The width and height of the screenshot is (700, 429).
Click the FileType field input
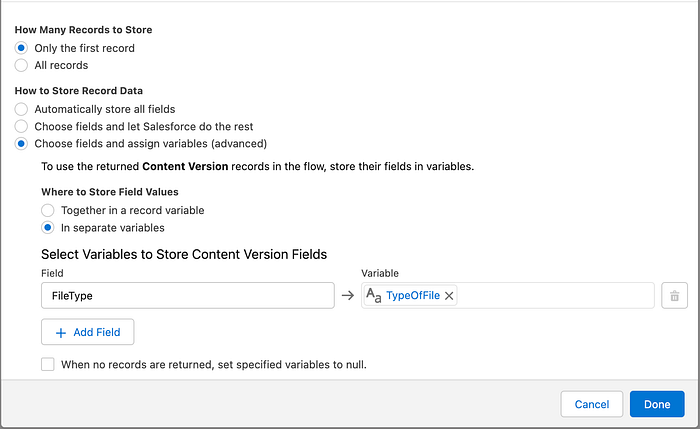(187, 295)
